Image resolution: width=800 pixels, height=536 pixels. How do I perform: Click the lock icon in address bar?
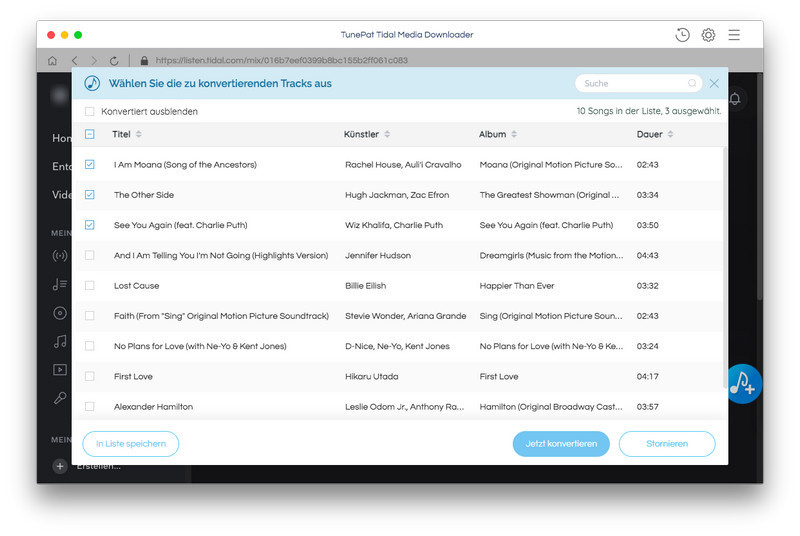click(144, 61)
